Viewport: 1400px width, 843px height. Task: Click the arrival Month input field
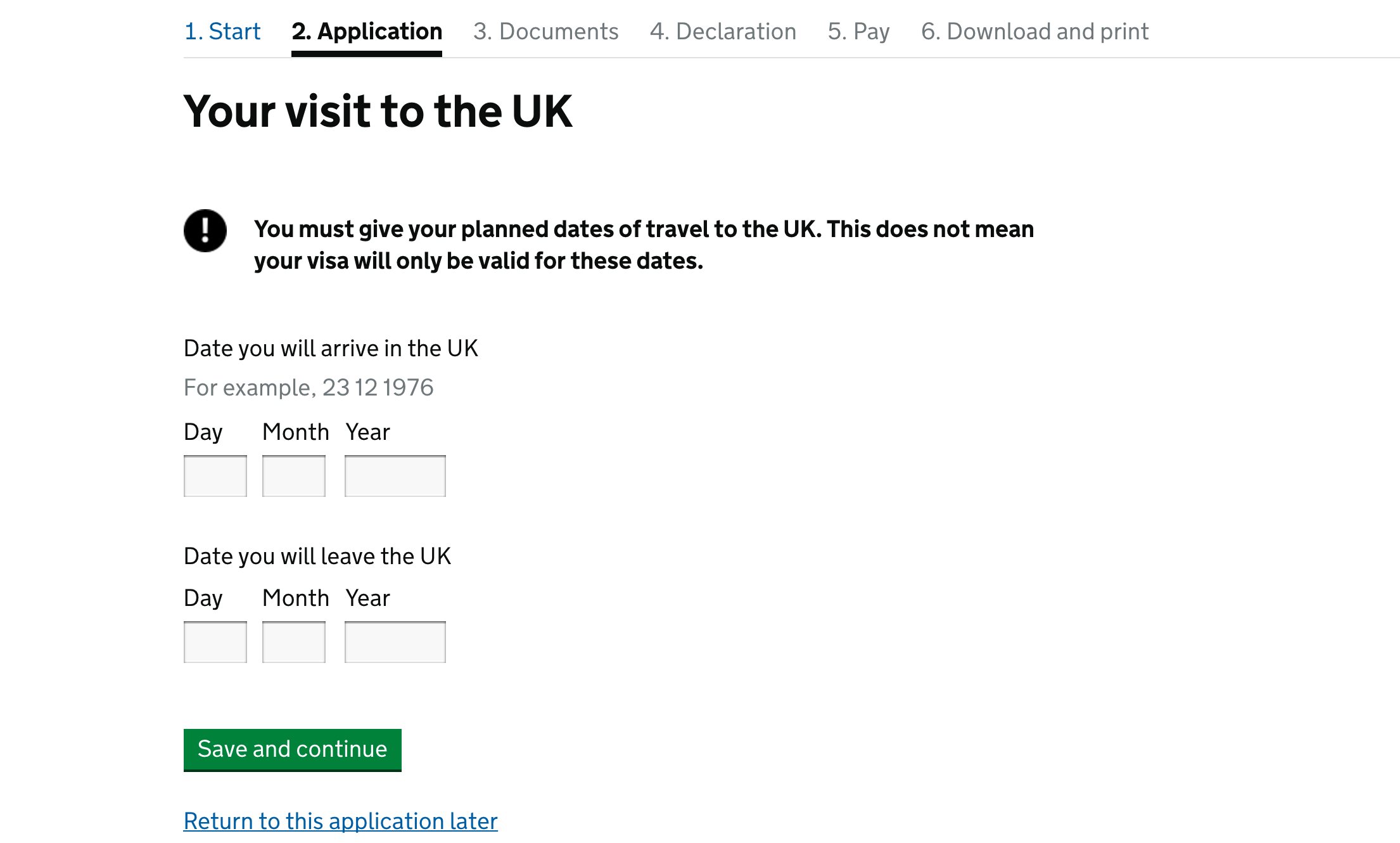click(x=294, y=475)
